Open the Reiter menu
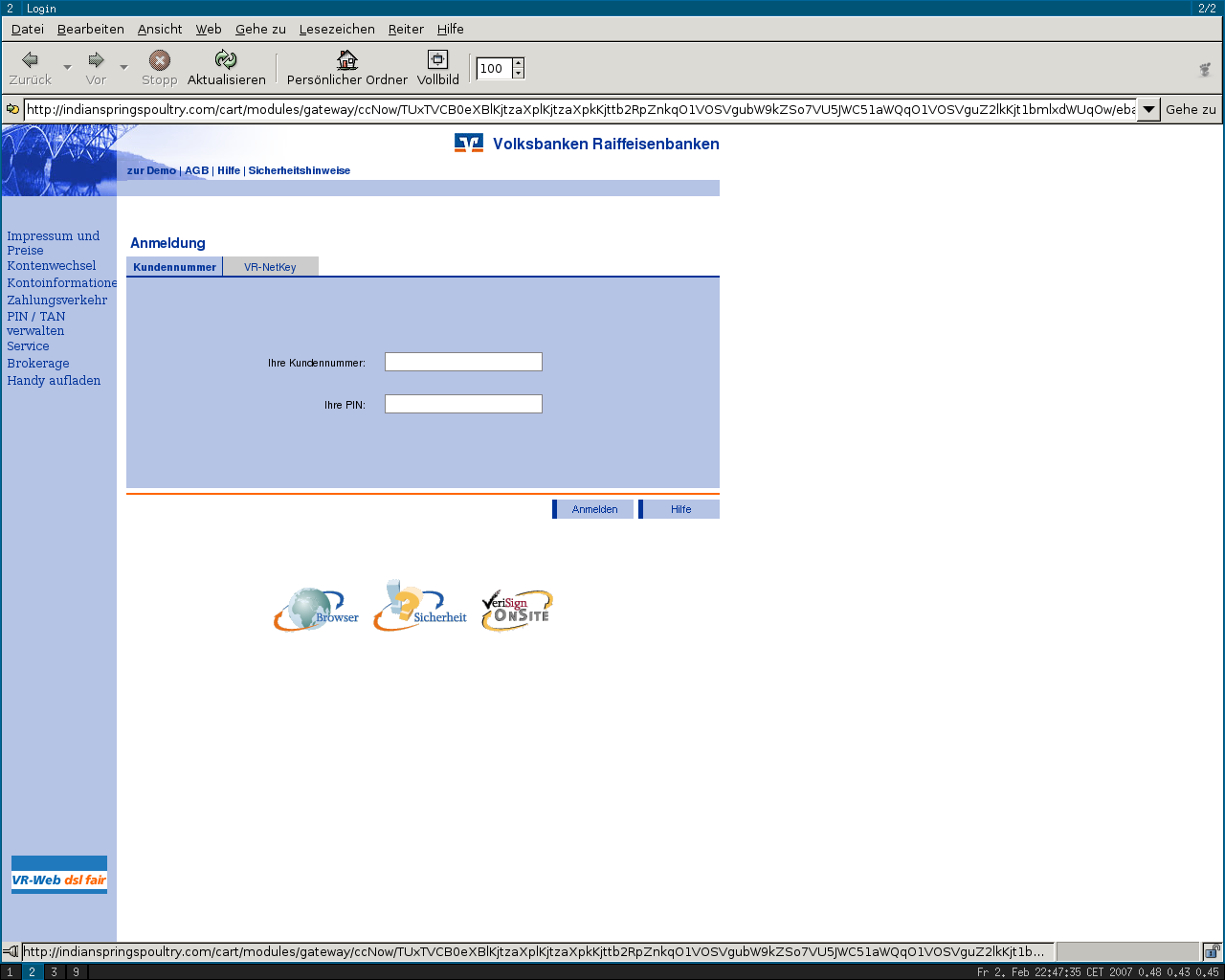The height and width of the screenshot is (980, 1225). click(x=406, y=29)
